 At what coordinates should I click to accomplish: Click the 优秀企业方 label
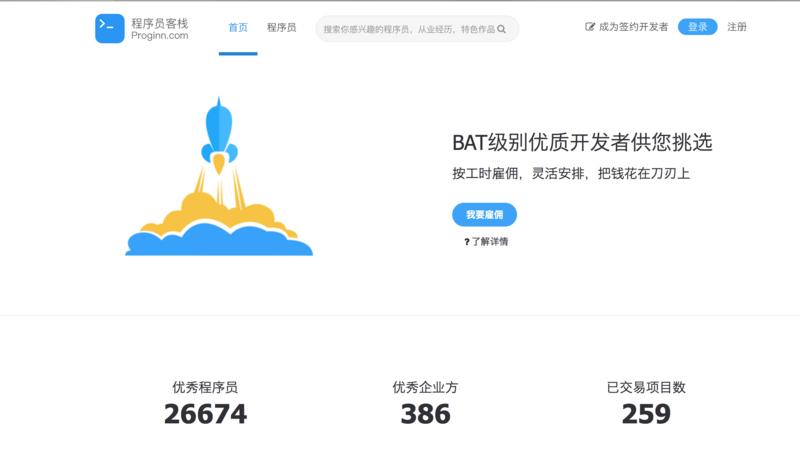point(425,387)
